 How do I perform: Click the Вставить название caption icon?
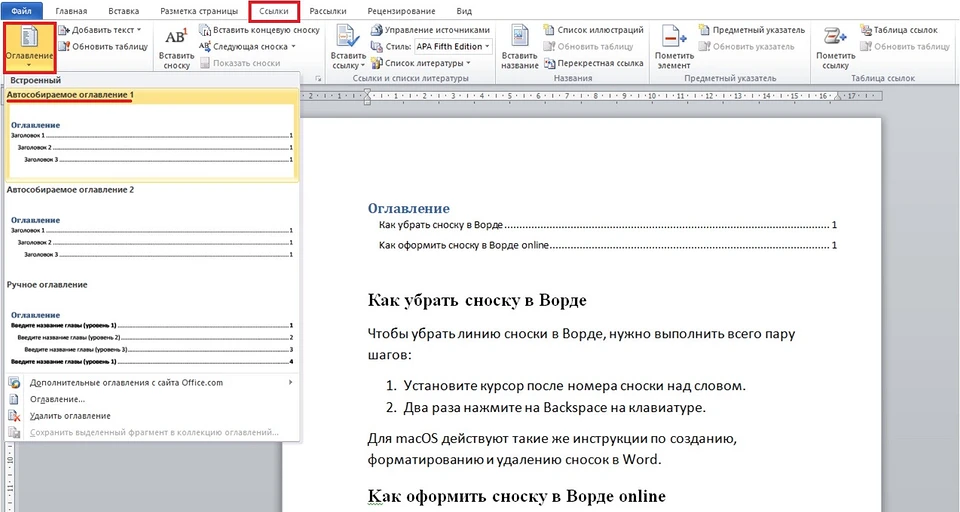[x=519, y=46]
